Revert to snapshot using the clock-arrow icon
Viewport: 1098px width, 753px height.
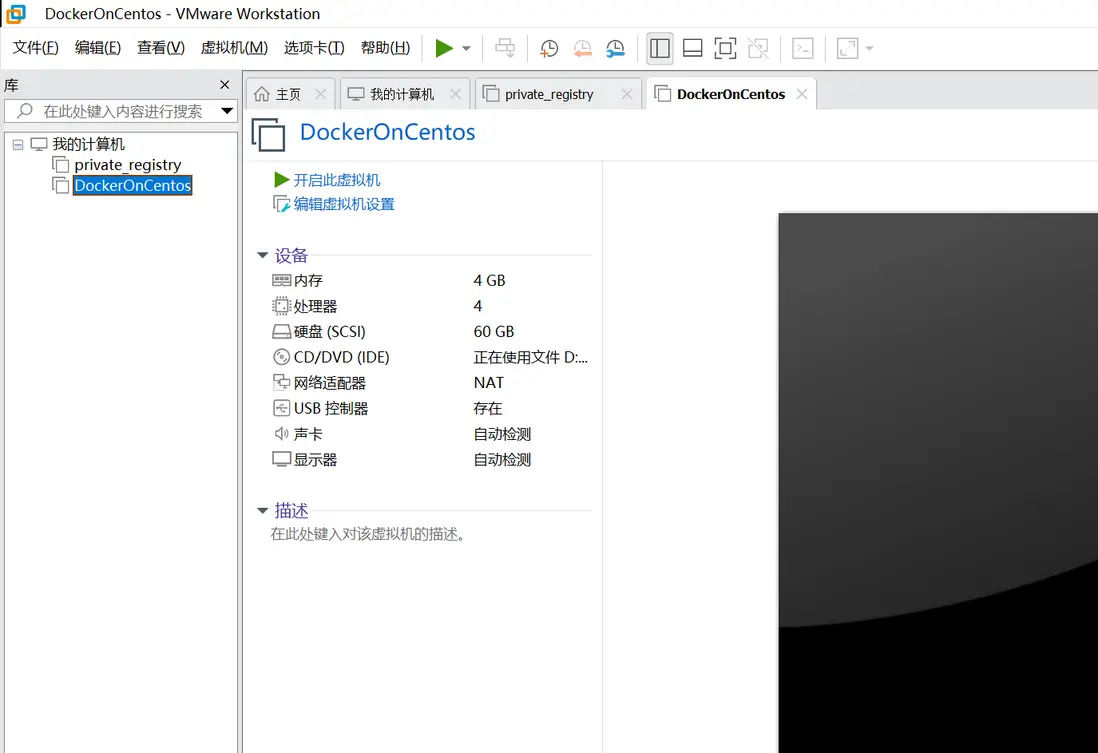pyautogui.click(x=582, y=48)
